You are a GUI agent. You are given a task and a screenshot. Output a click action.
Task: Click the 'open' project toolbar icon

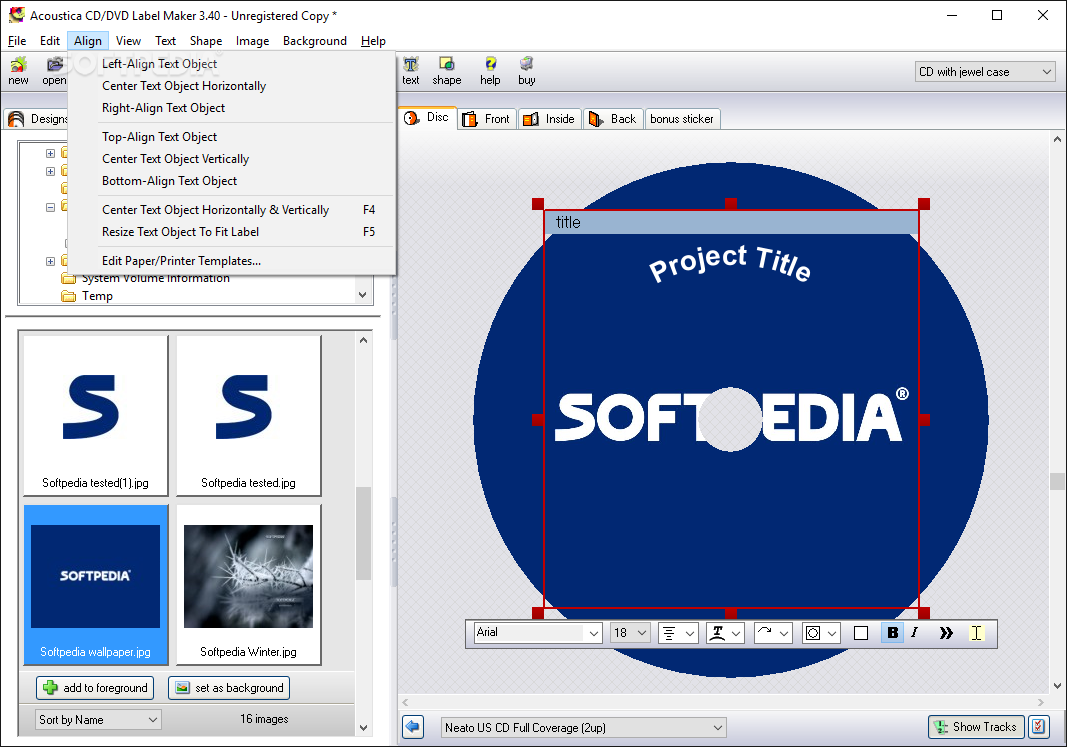coord(54,71)
